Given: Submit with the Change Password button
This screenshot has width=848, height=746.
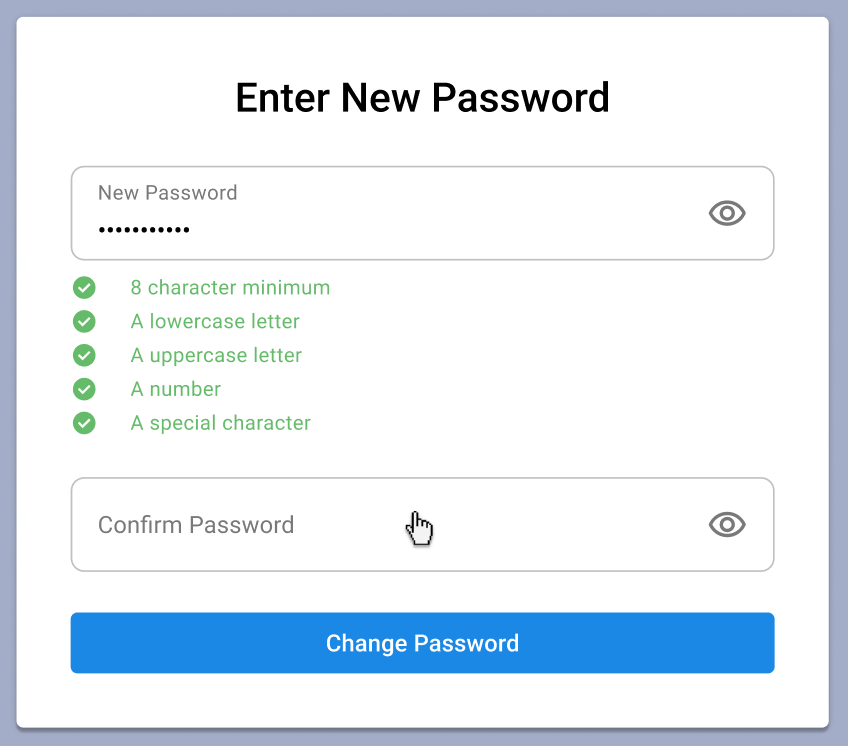Looking at the screenshot, I should point(422,643).
